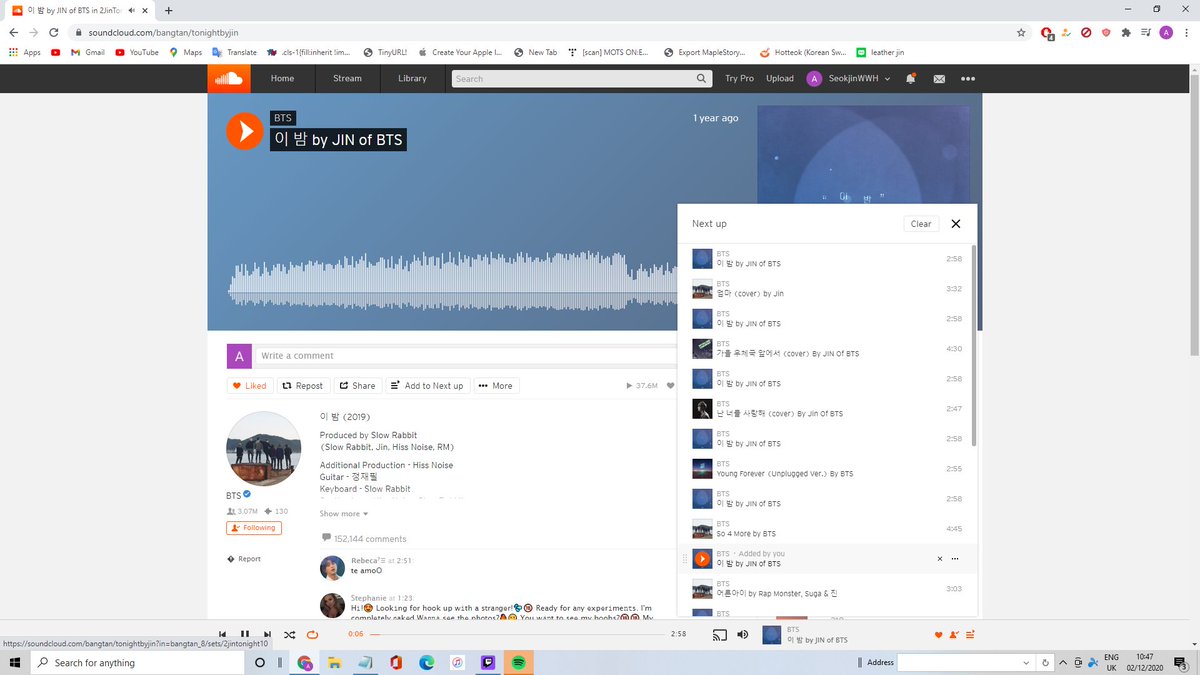Toggle the Next up queue icon

point(970,635)
